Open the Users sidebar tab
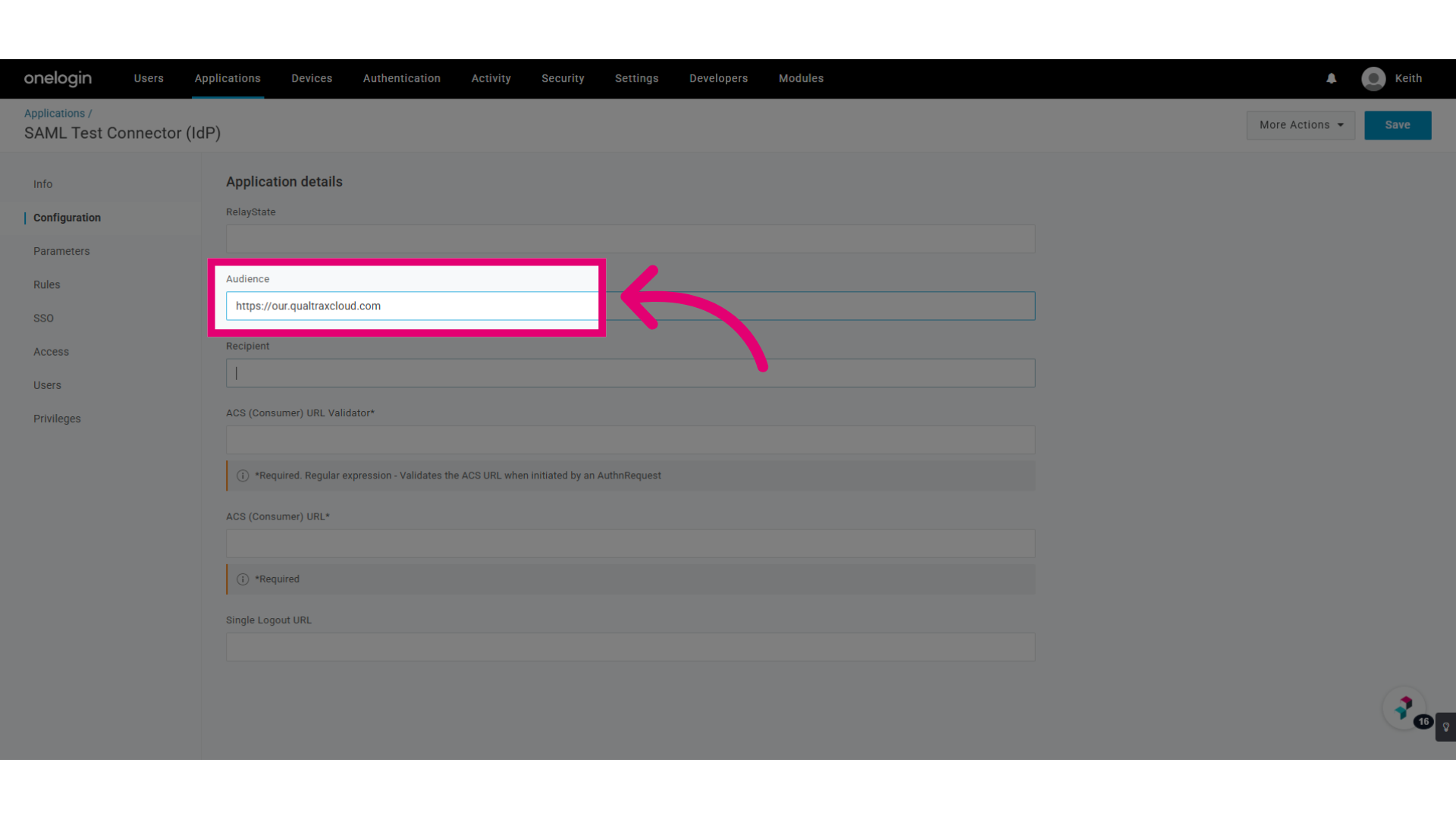 pos(47,385)
